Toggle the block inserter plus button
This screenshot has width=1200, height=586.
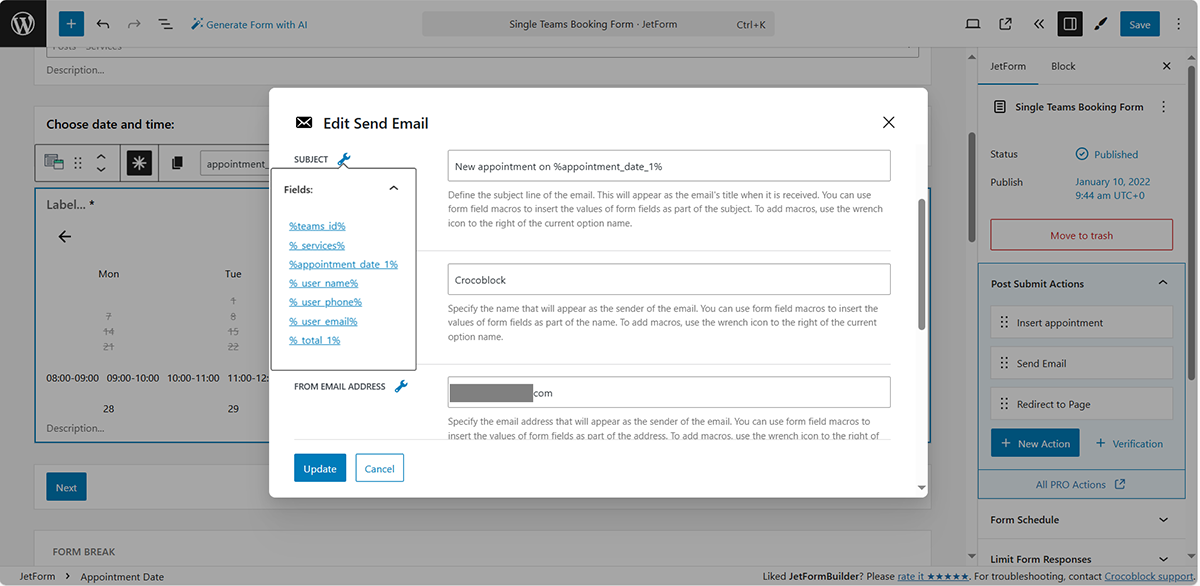pos(71,24)
